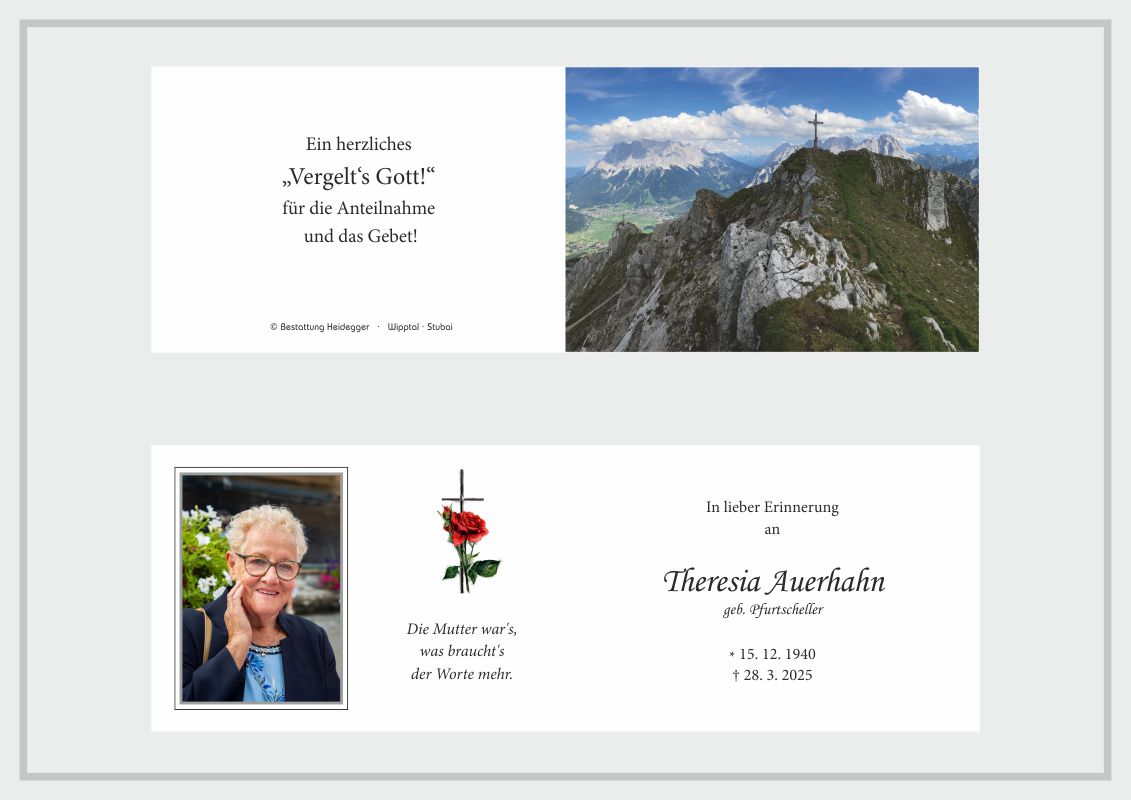
Task: Select the name "Theresia Auerhahn"
Action: pyautogui.click(x=774, y=581)
